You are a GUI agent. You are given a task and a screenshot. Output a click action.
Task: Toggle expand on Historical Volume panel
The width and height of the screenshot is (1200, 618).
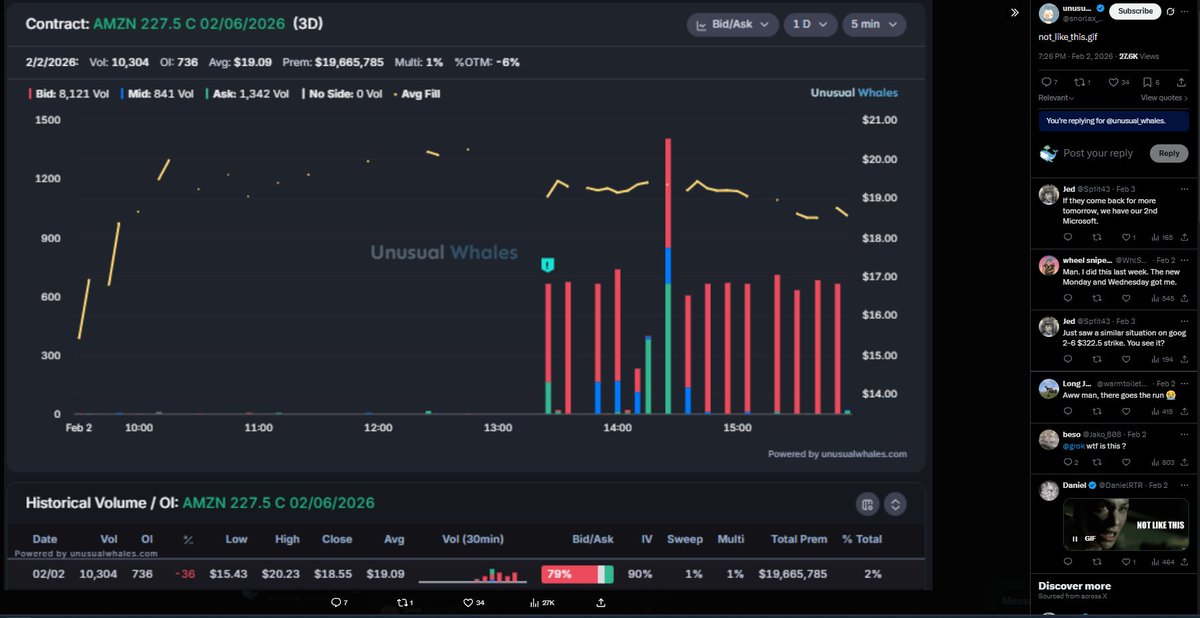[895, 504]
